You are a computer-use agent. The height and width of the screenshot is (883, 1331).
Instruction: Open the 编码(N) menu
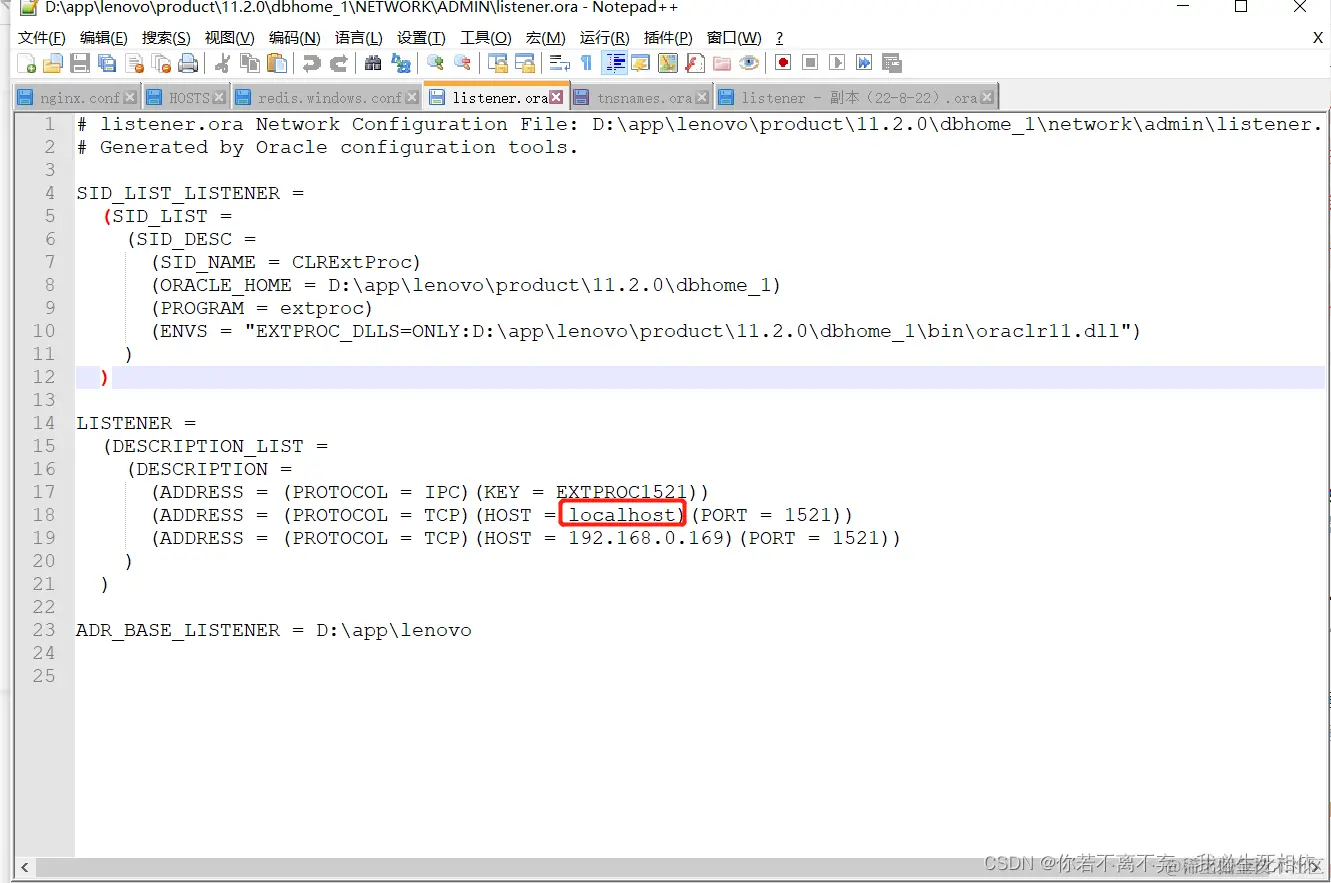[295, 38]
